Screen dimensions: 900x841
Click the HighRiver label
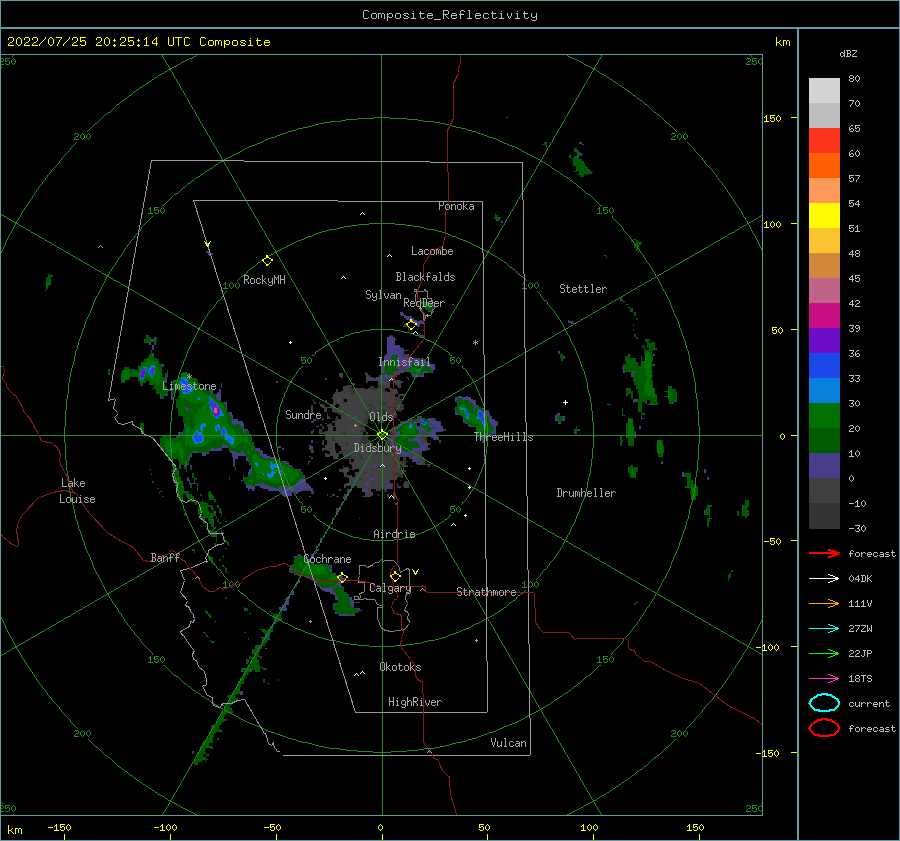click(x=415, y=702)
